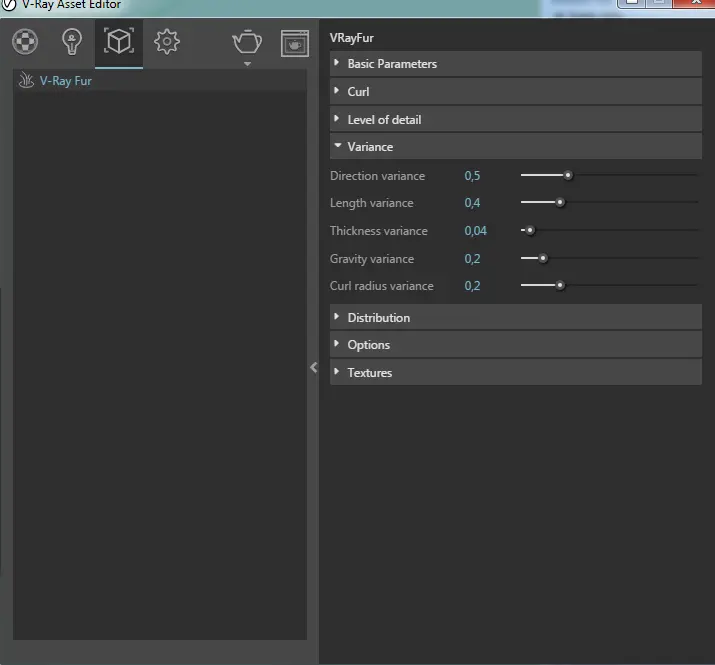Expand the Distribution section
The height and width of the screenshot is (665, 715).
tap(378, 318)
